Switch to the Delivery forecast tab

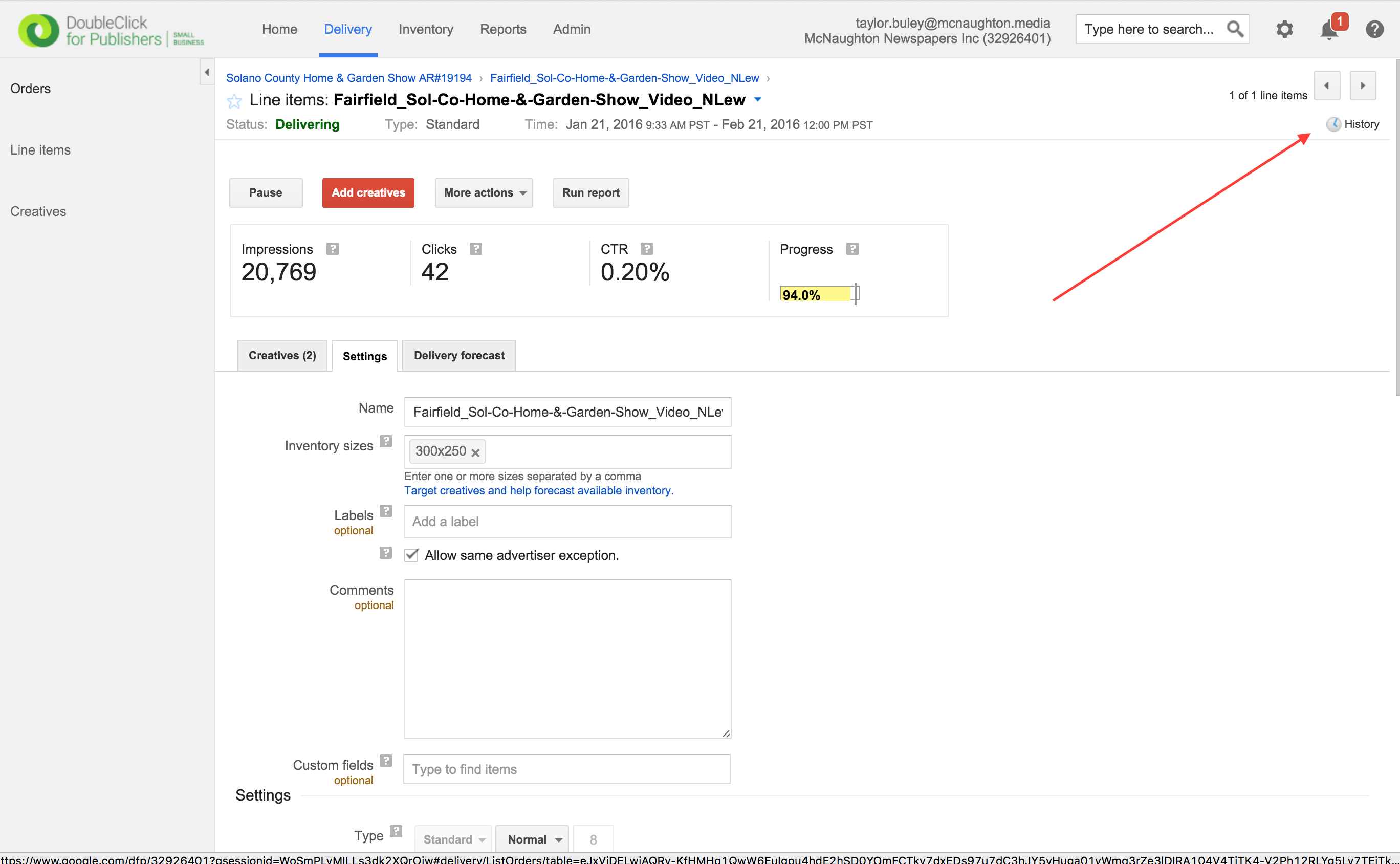point(458,355)
